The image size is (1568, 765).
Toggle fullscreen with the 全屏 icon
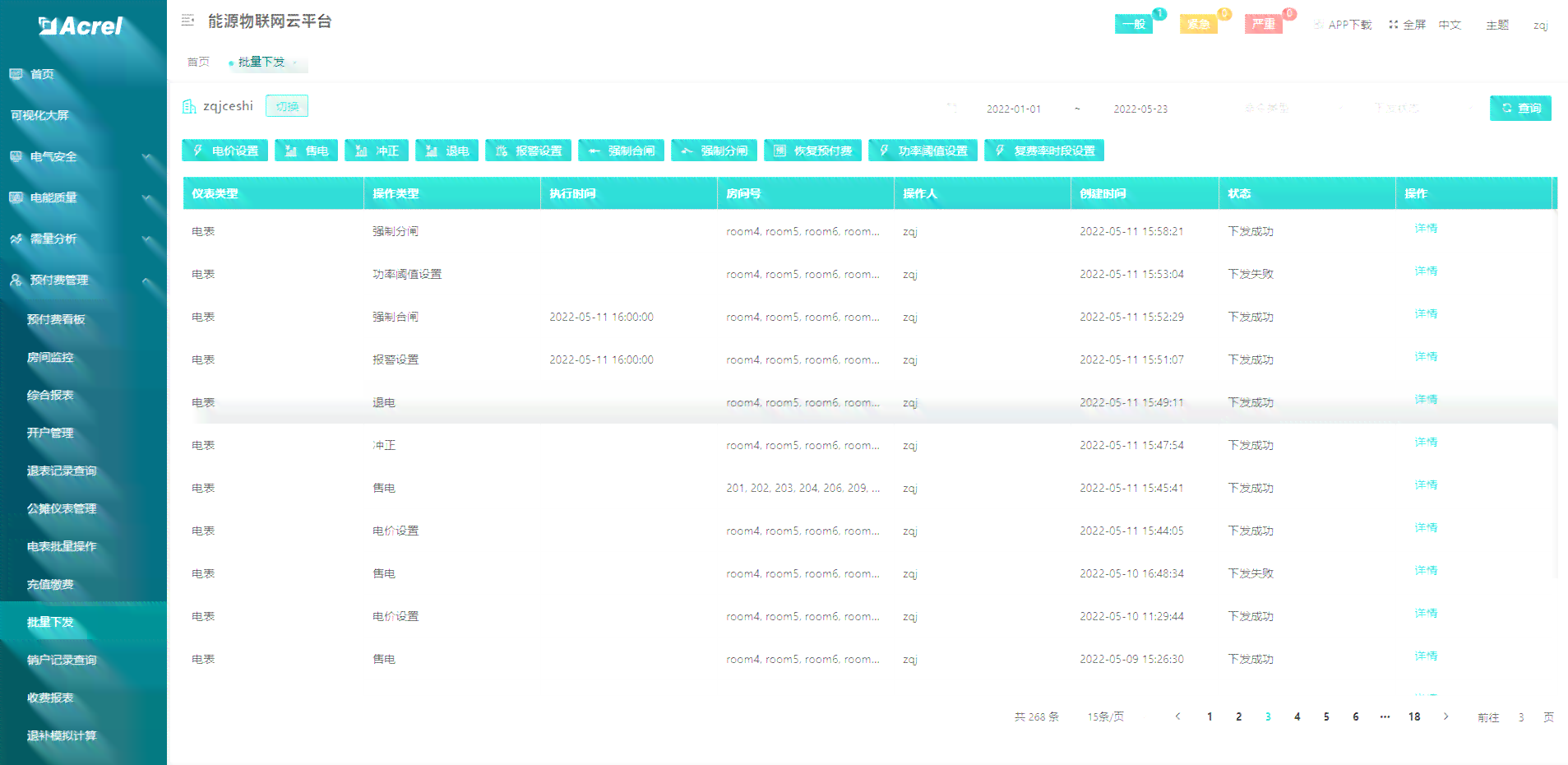coord(1394,25)
